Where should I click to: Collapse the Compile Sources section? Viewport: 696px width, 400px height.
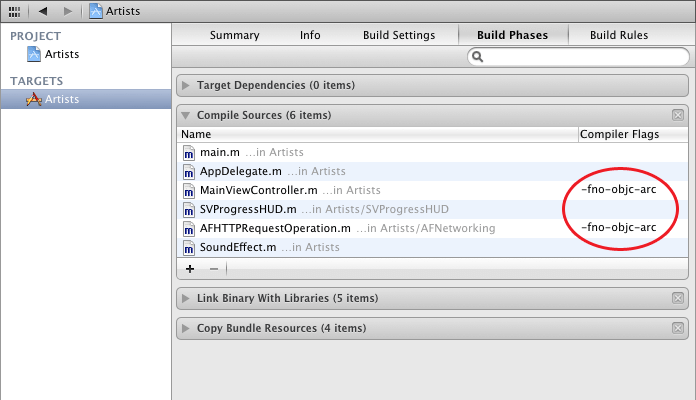pos(187,115)
